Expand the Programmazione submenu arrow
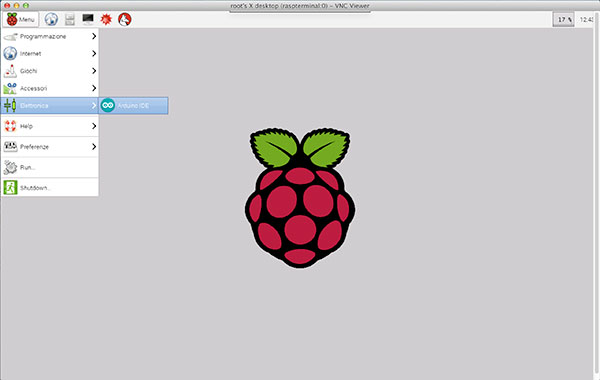 (x=94, y=36)
